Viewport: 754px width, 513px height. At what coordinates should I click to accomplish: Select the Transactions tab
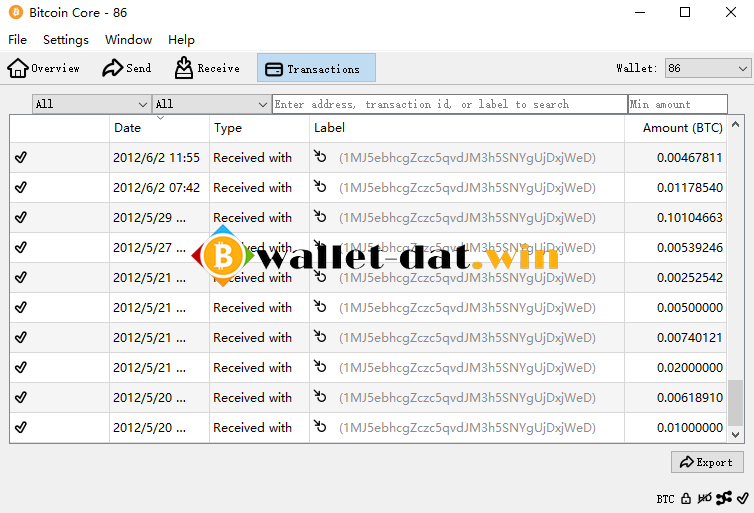316,68
